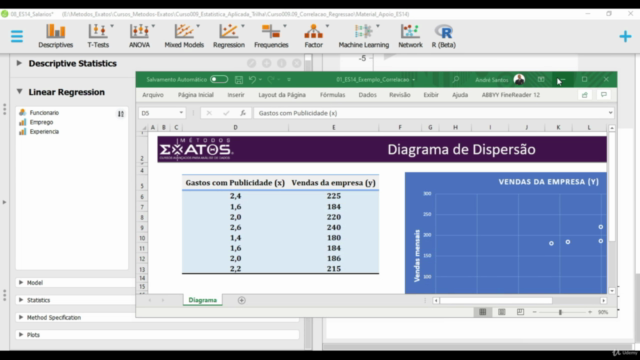The height and width of the screenshot is (360, 640).
Task: Switch Excel to Page Break Preview
Action: point(520,312)
